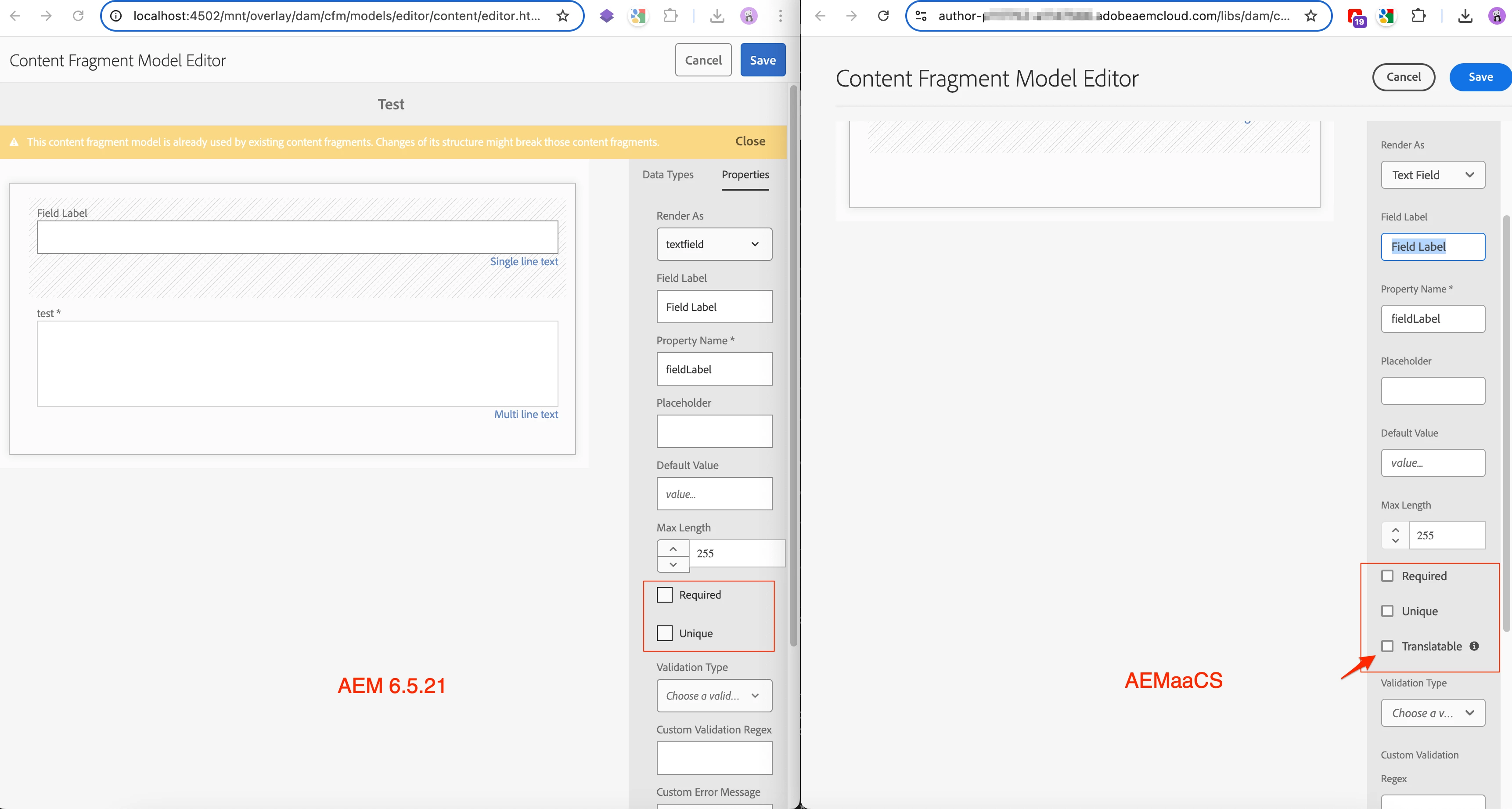The height and width of the screenshot is (809, 1512).
Task: Open downloads in the right browser
Action: tap(1465, 16)
